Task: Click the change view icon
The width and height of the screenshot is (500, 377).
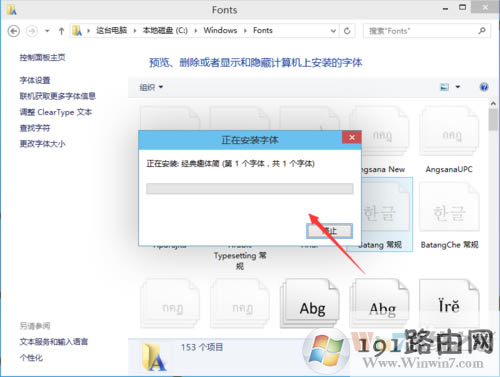Action: click(x=444, y=87)
